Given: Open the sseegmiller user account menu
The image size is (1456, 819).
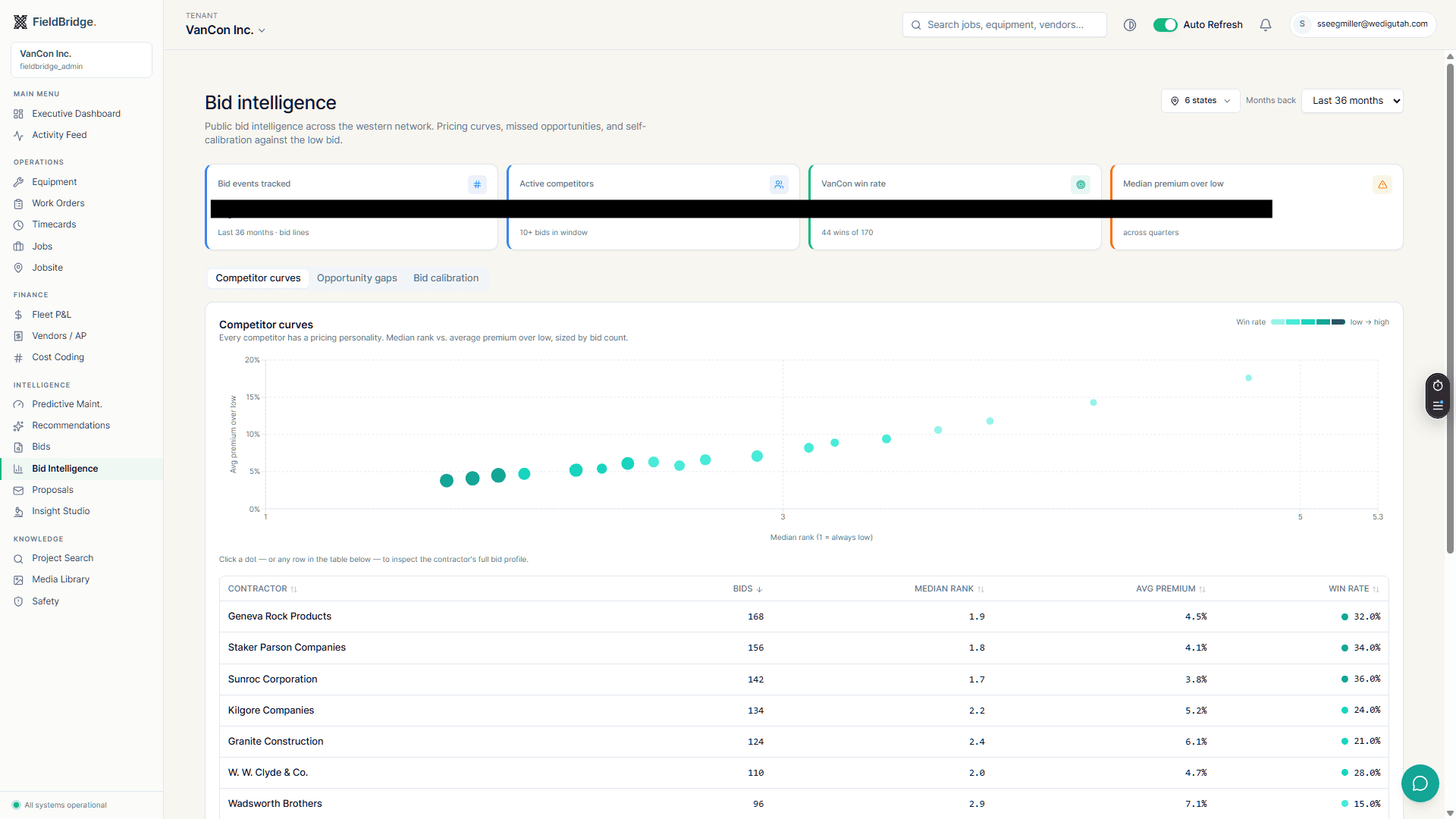Looking at the screenshot, I should pos(1363,24).
